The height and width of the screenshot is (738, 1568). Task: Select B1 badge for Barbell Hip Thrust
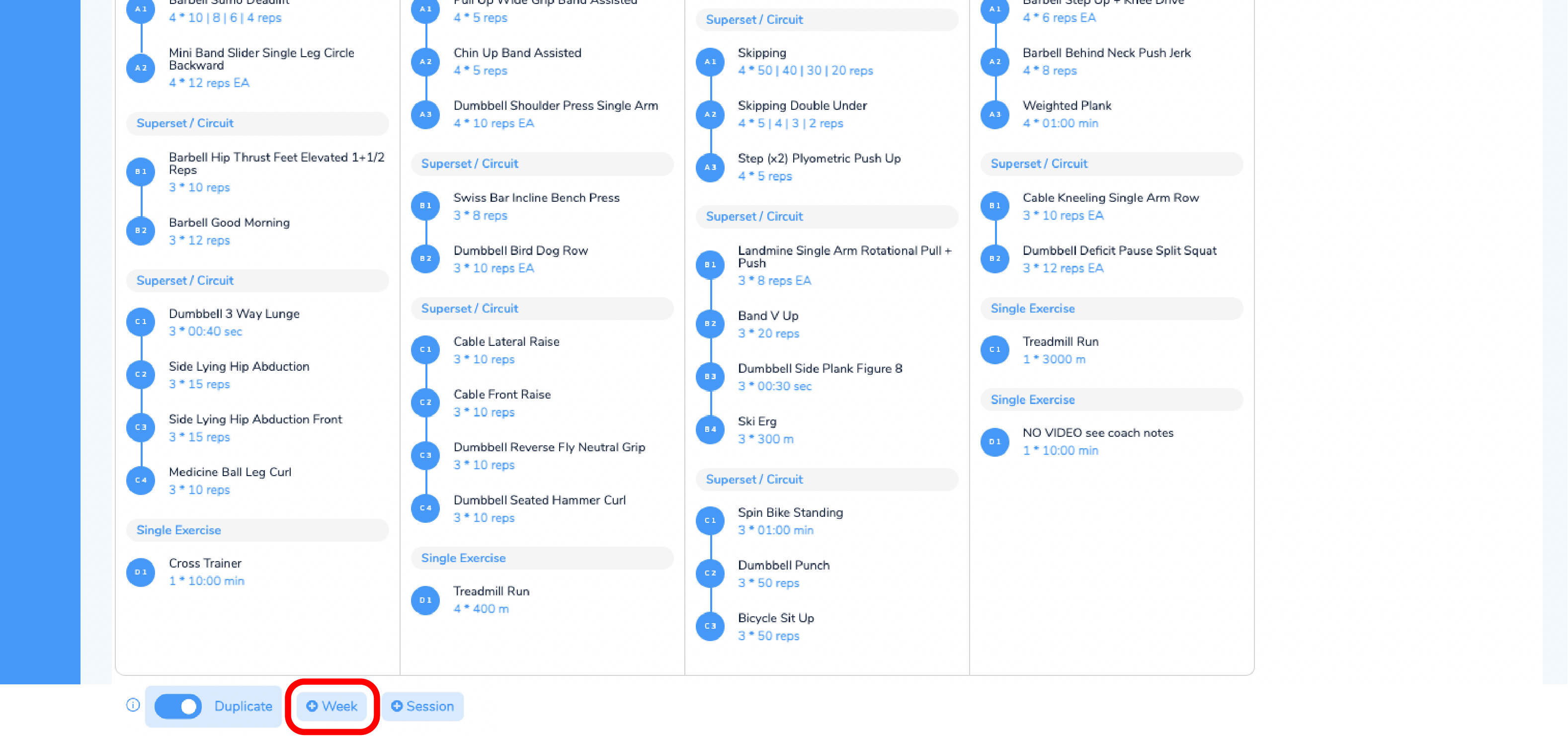(141, 172)
